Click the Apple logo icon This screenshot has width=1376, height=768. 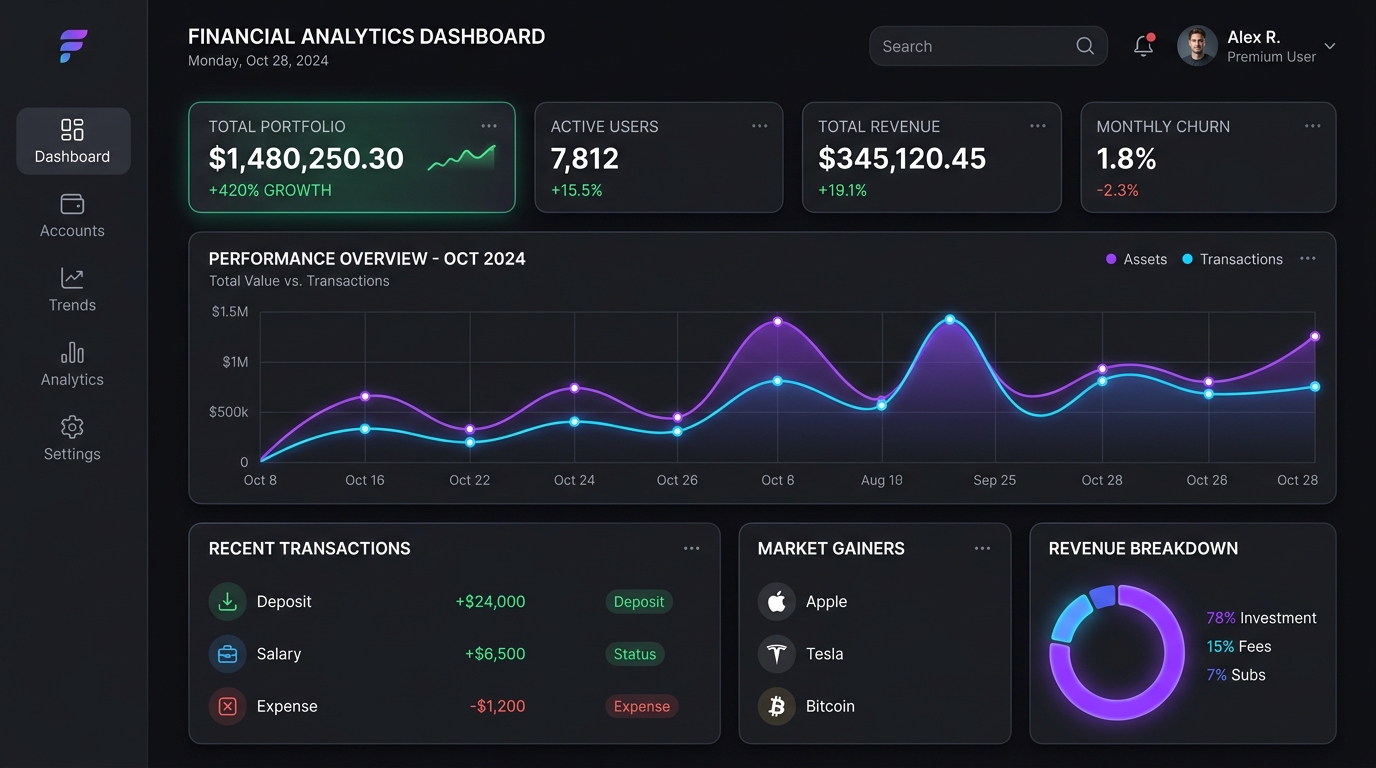tap(777, 602)
